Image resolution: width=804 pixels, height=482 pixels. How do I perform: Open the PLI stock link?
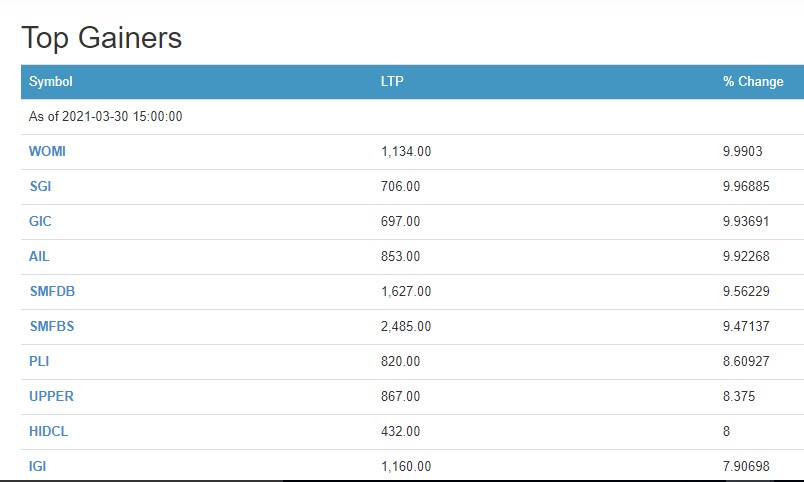(x=39, y=361)
